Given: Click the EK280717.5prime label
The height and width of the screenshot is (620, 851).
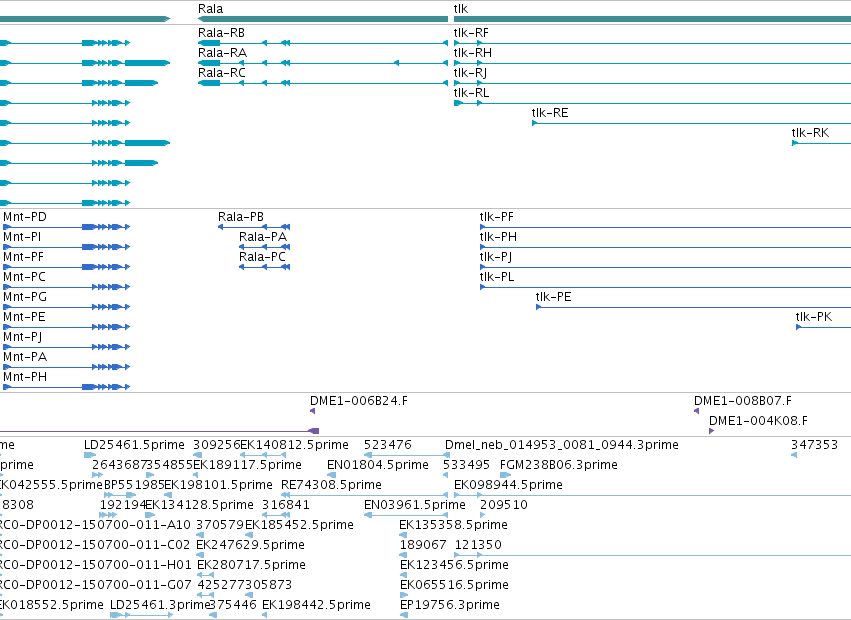Looking at the screenshot, I should (251, 566).
